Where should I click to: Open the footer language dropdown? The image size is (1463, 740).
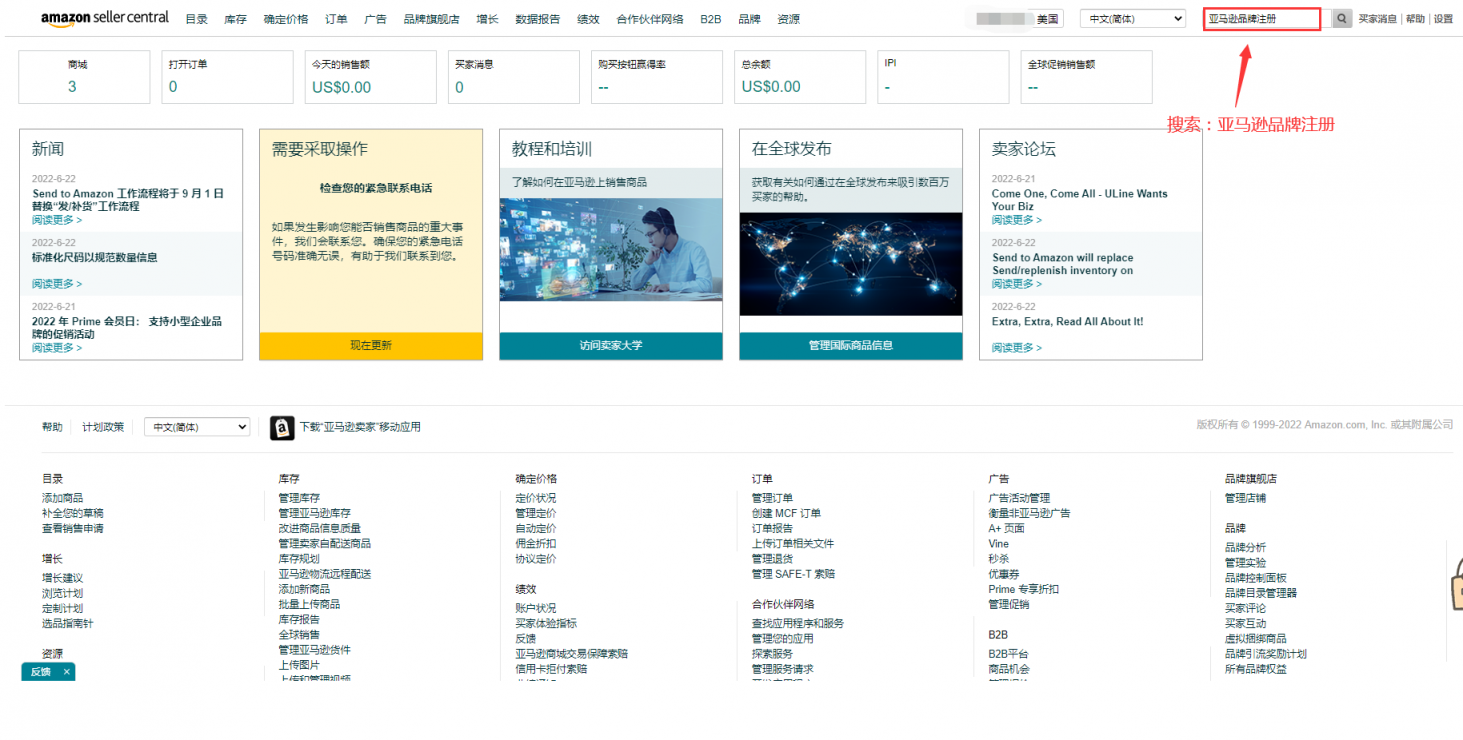pyautogui.click(x=197, y=427)
